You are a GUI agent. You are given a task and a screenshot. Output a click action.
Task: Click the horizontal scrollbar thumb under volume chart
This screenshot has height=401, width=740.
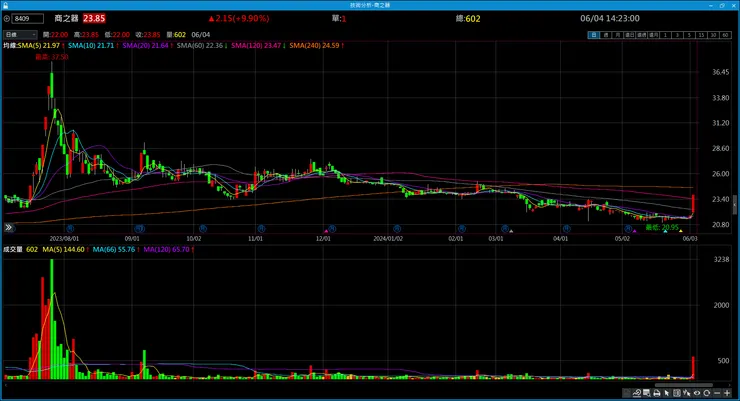point(683,385)
